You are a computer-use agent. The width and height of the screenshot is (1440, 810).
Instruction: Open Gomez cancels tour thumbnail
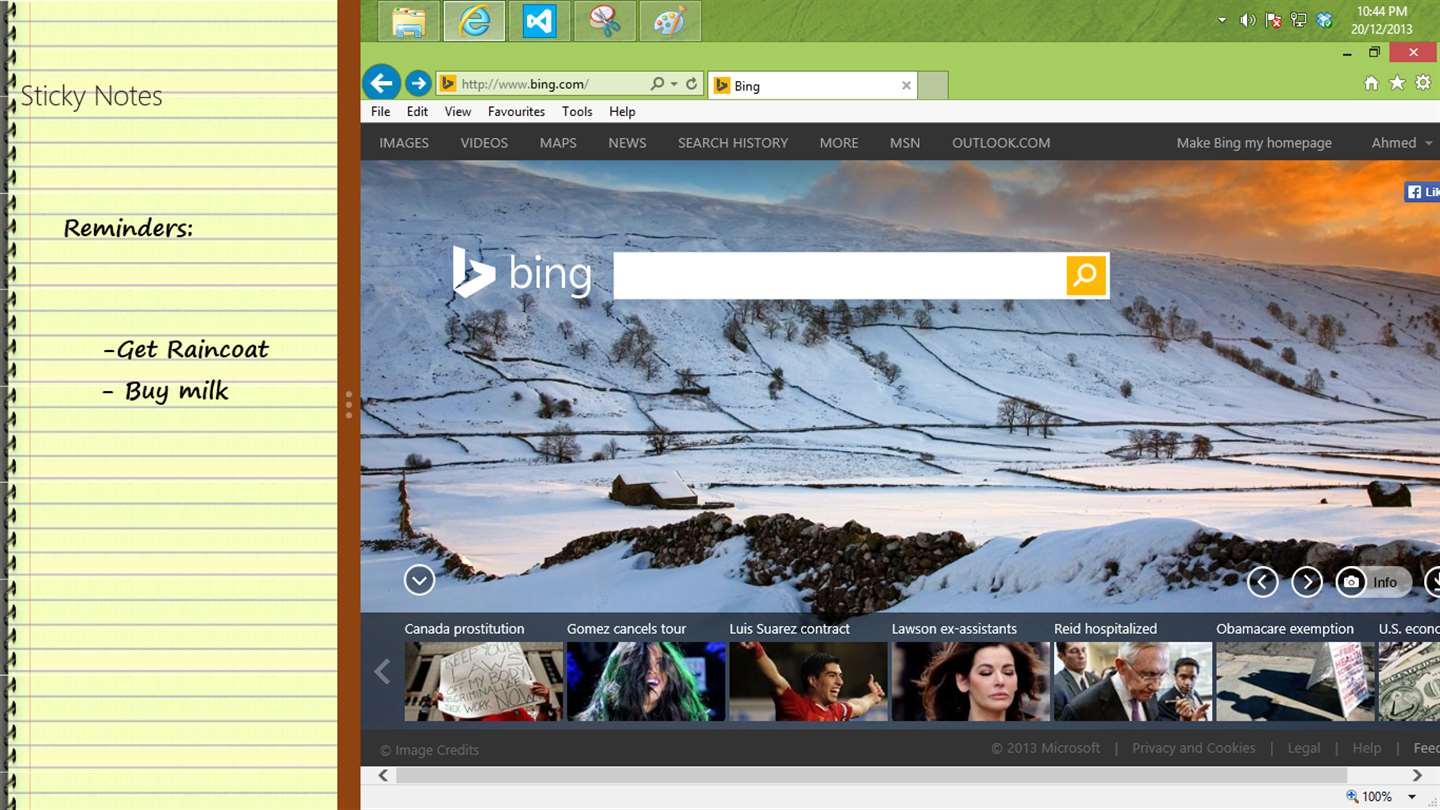click(646, 681)
